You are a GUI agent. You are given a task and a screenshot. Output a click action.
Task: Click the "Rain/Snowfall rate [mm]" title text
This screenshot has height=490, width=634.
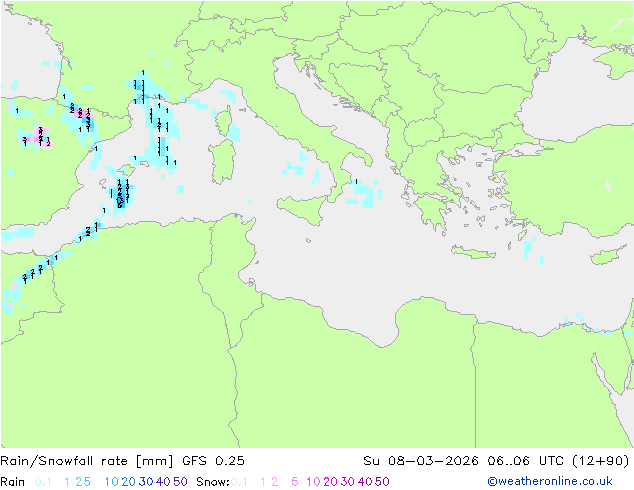click(87, 461)
